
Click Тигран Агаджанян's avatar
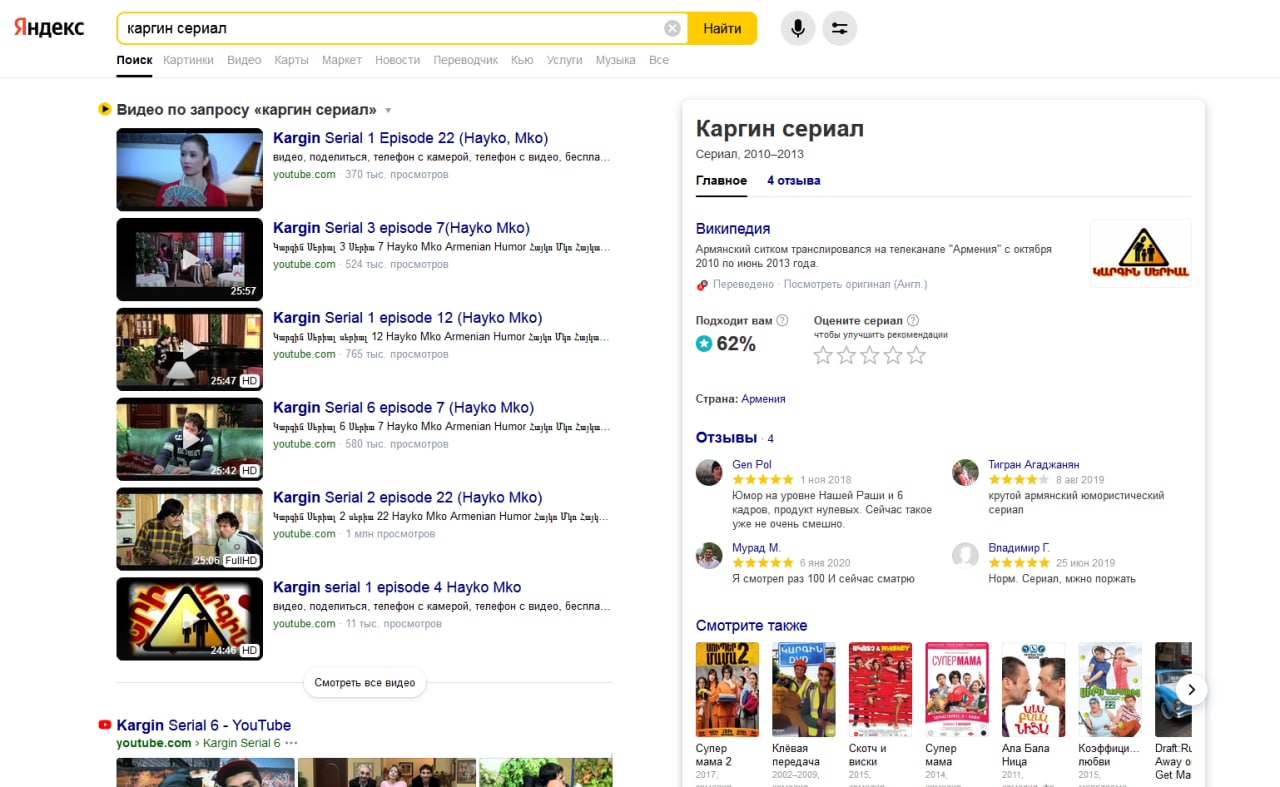pyautogui.click(x=965, y=473)
